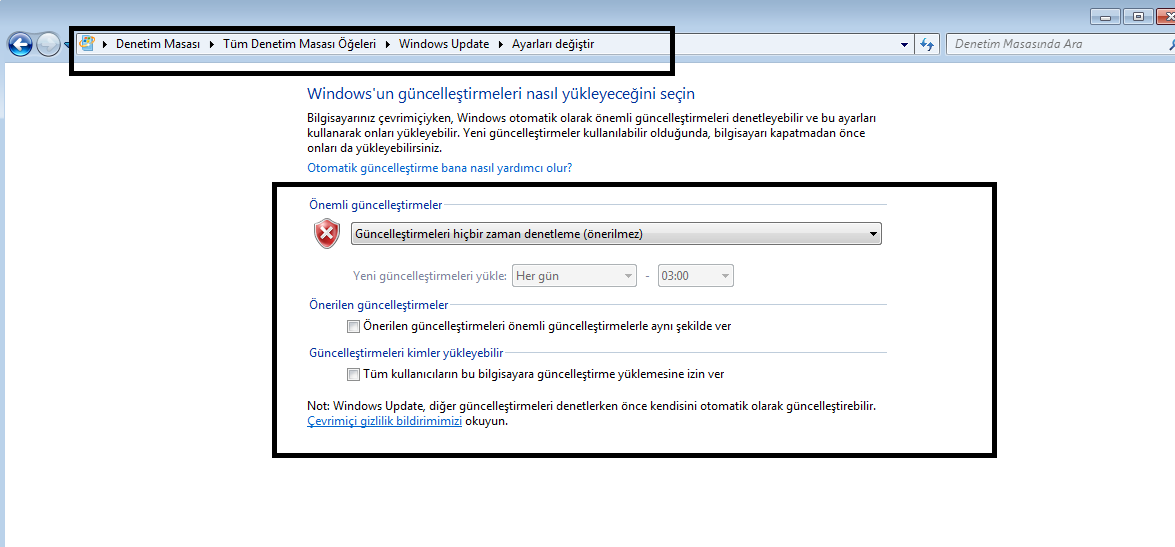Click 'Yeni güncelleştirmeleri yükle:' label
This screenshot has height=547, width=1175.
[x=429, y=276]
